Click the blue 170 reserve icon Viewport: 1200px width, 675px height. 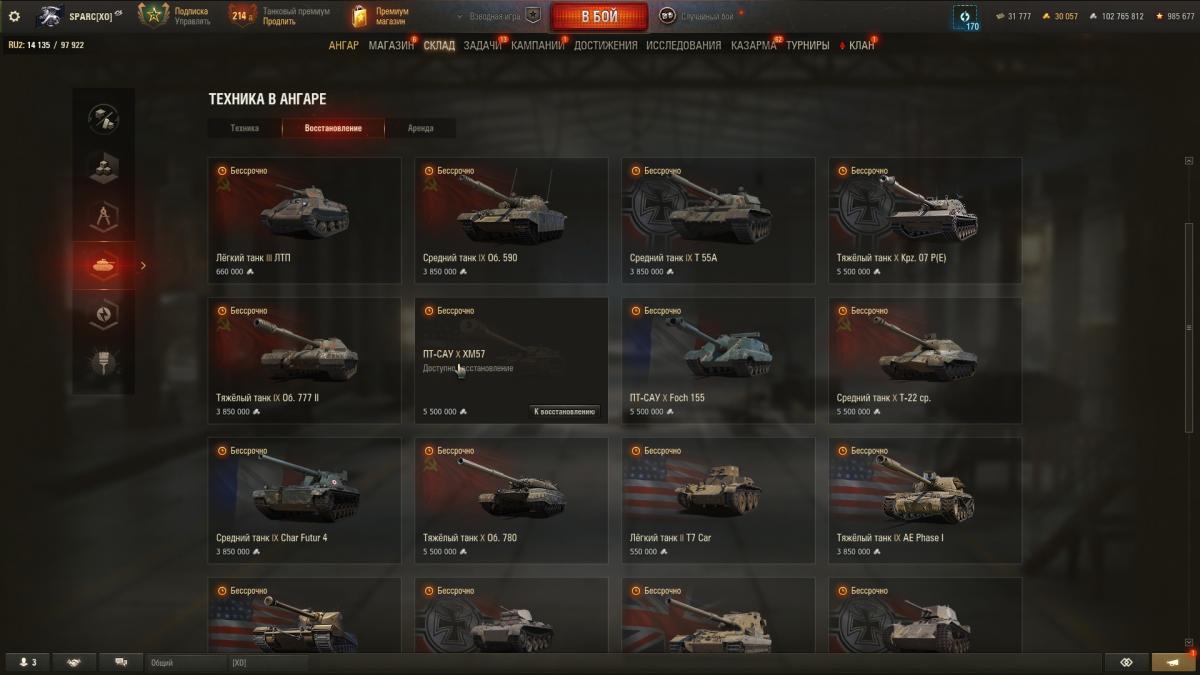tap(965, 17)
